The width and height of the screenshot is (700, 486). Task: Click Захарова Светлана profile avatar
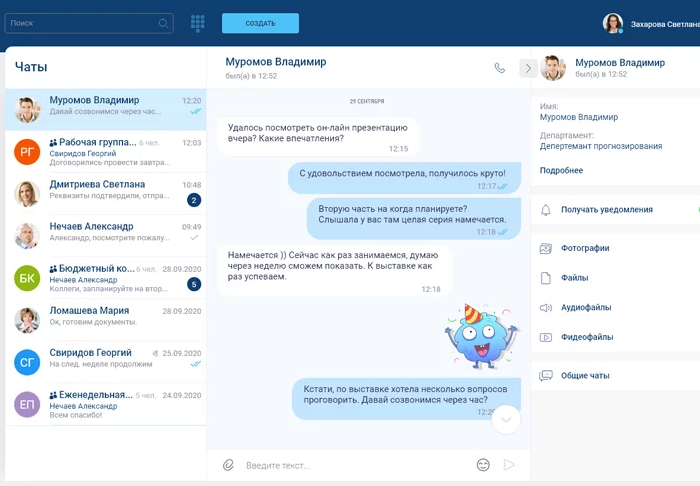[x=613, y=23]
